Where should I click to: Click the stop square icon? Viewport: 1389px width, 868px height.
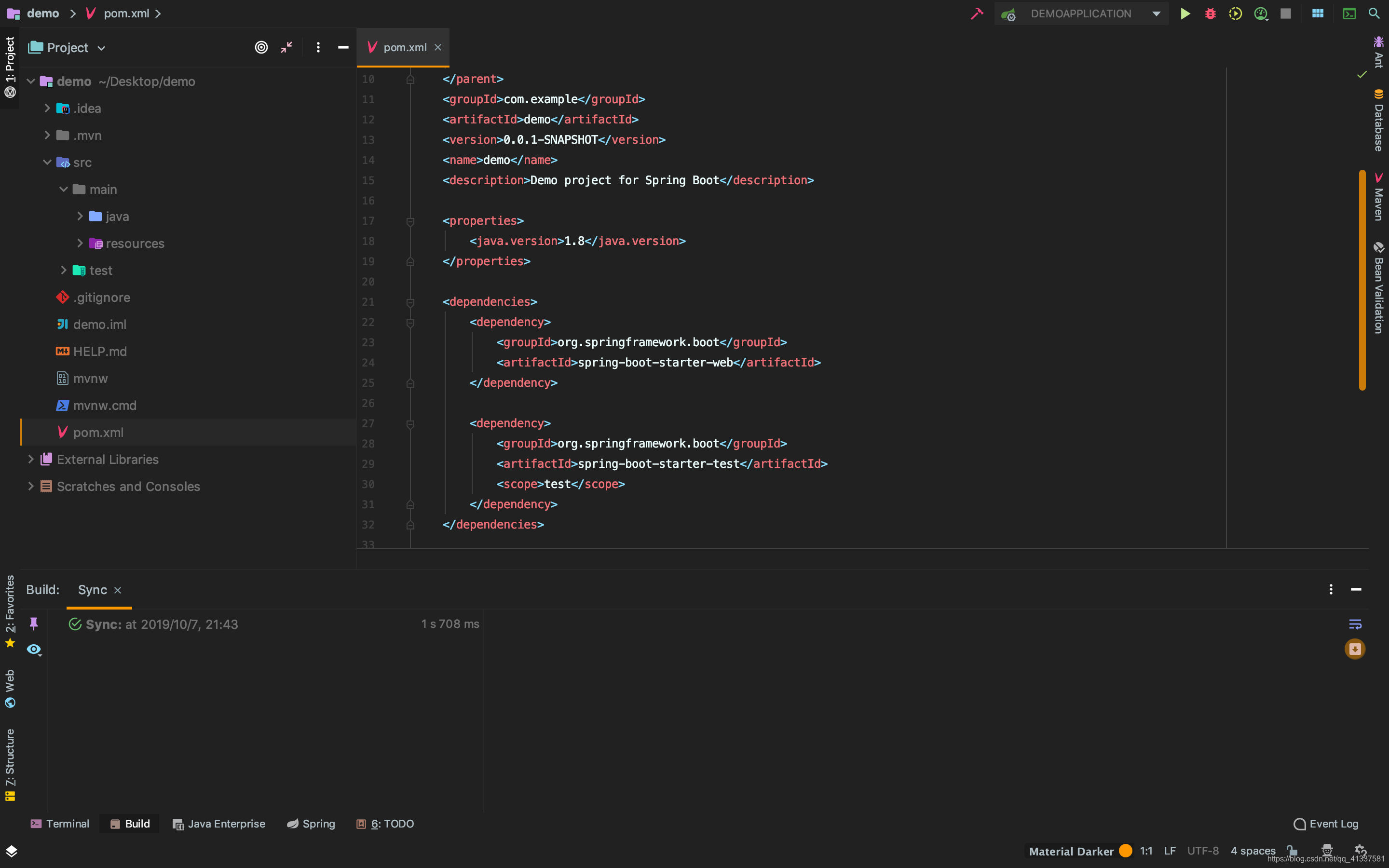[1286, 14]
